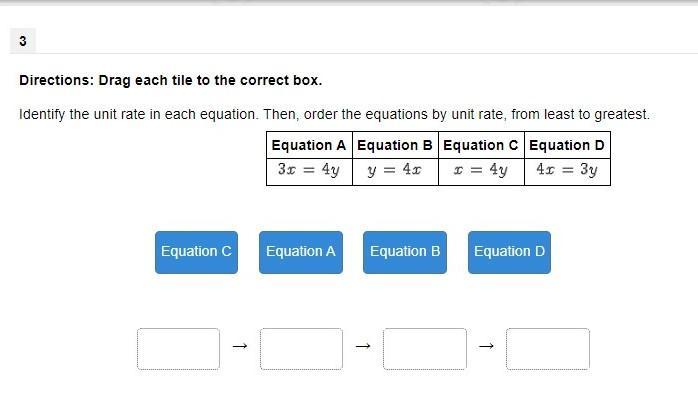Click the Equation C table header
Image resolution: width=698 pixels, height=409 pixels.
pyautogui.click(x=481, y=145)
